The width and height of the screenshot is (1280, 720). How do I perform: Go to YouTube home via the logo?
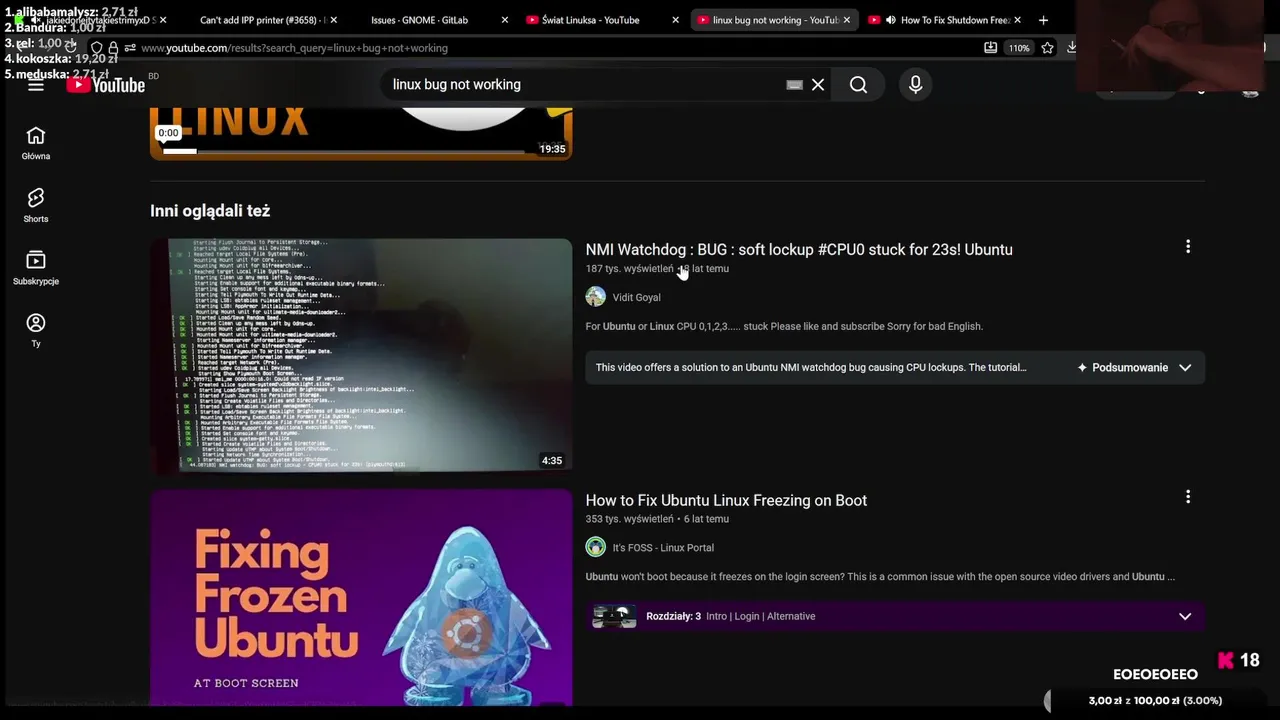pos(106,85)
